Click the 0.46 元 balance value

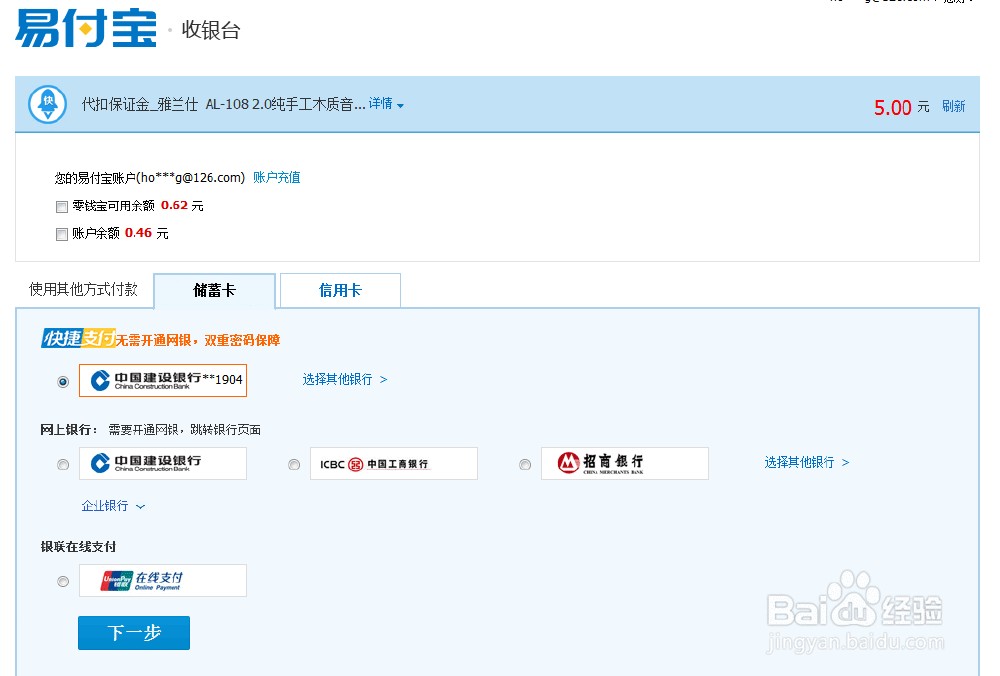click(x=147, y=233)
